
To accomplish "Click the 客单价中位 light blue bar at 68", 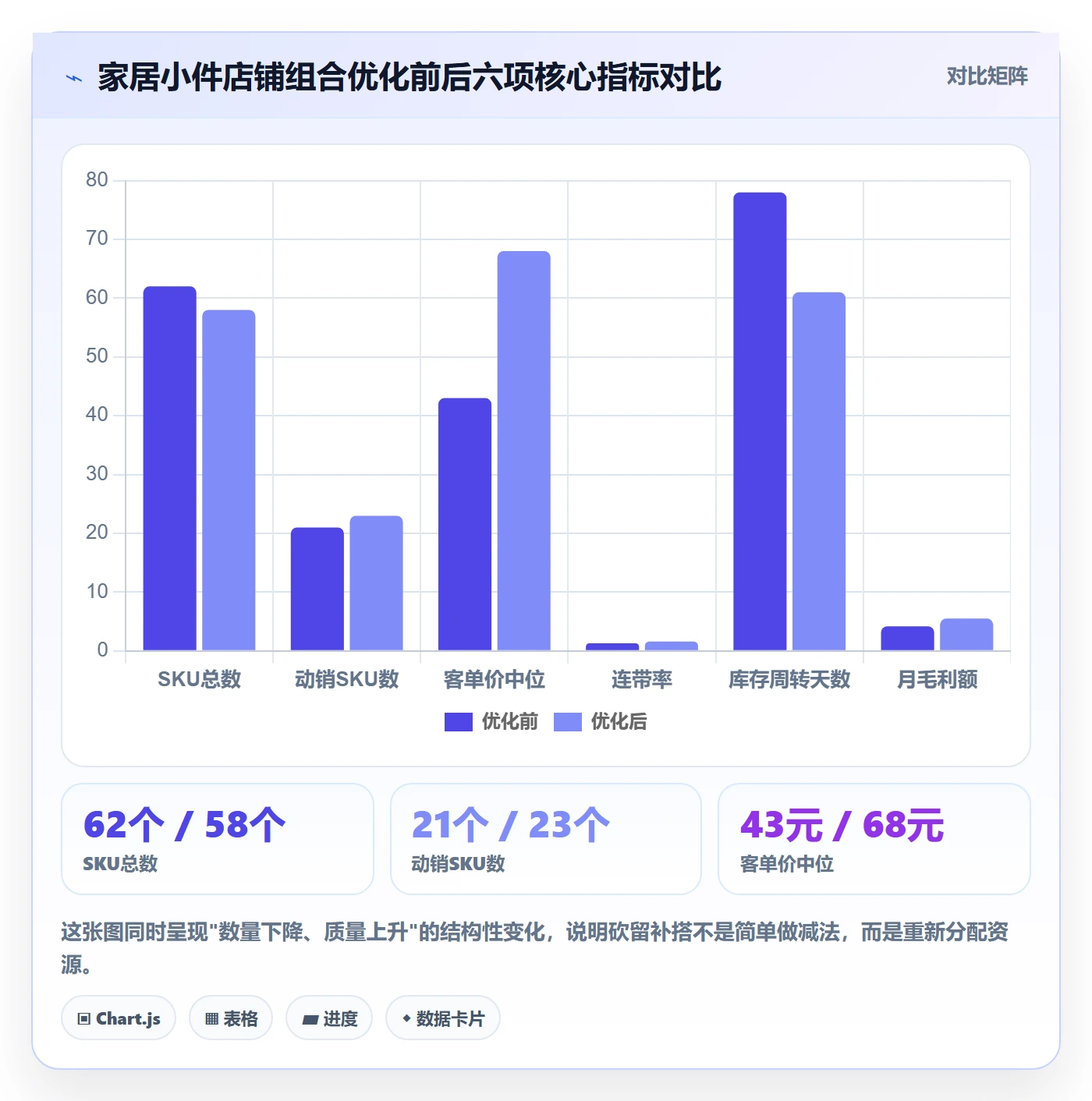I will tap(524, 451).
